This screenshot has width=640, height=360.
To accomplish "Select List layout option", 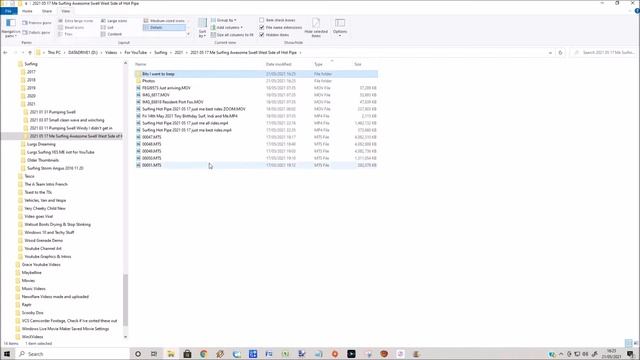I will [x=108, y=27].
